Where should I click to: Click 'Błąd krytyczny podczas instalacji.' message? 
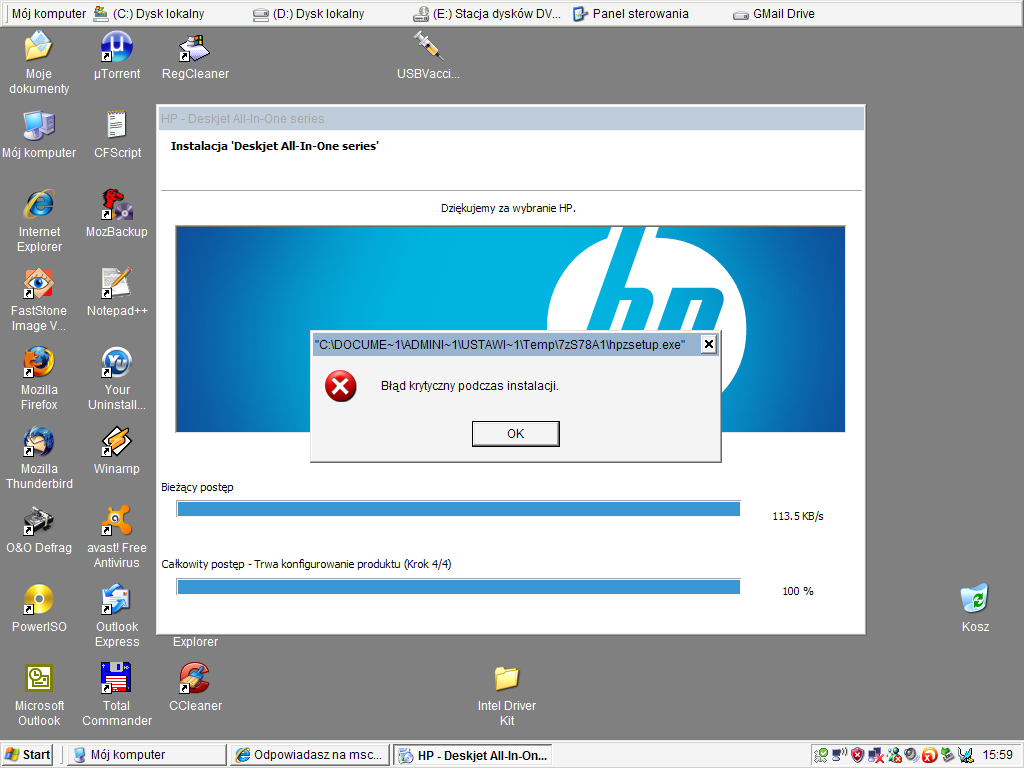tap(470, 386)
